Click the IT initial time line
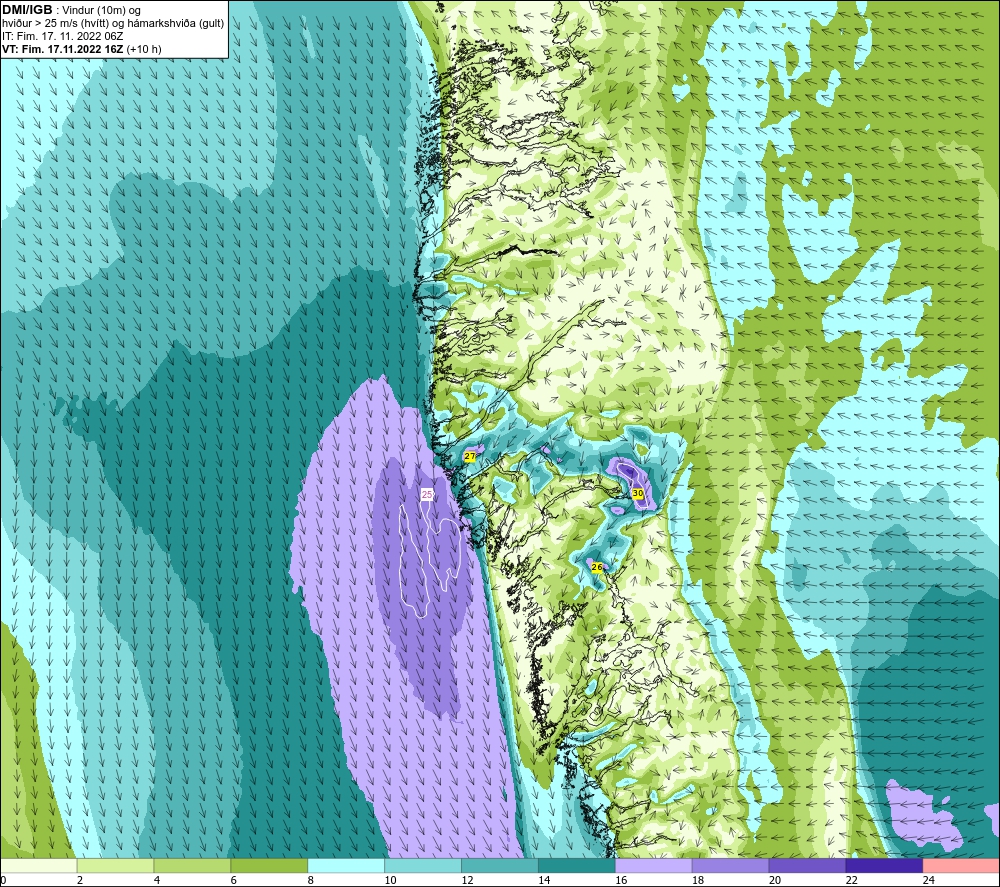 tap(62, 36)
